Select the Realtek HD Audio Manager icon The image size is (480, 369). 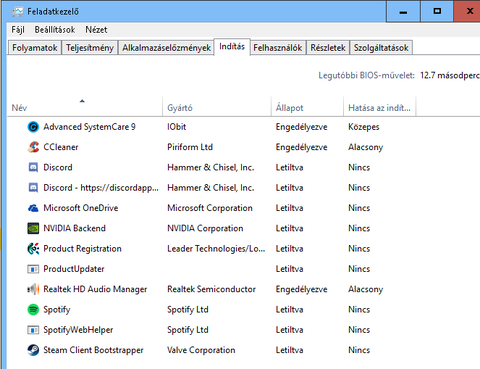click(x=33, y=289)
